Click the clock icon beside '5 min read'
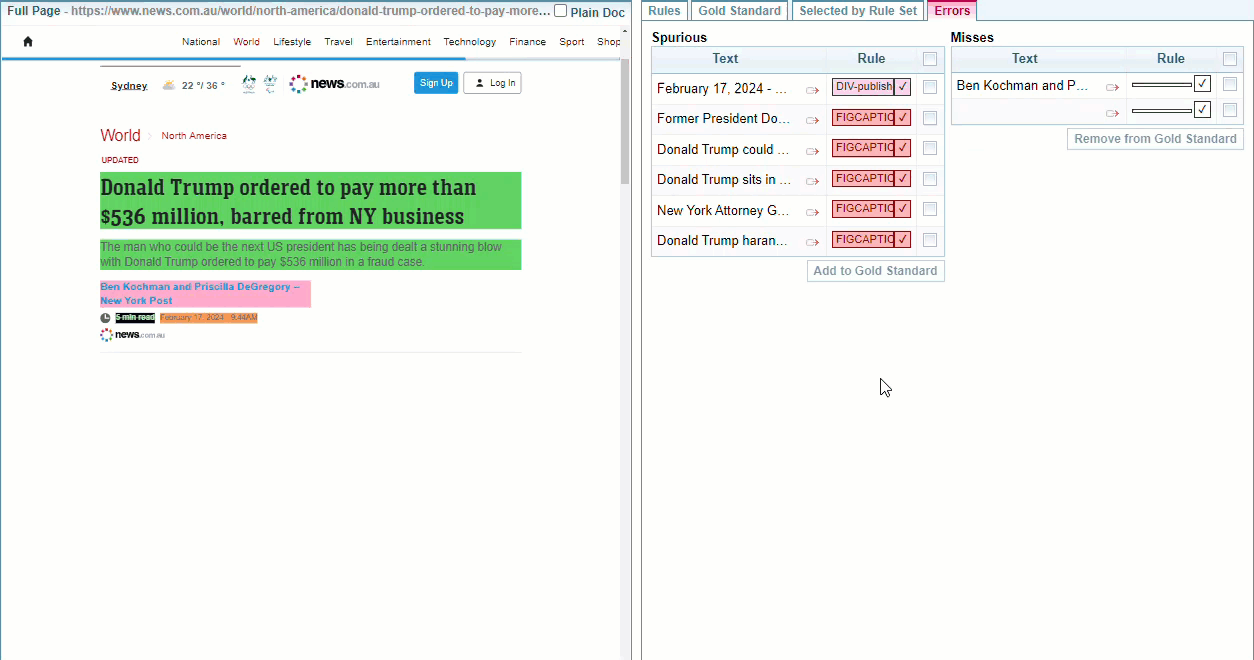 click(105, 318)
